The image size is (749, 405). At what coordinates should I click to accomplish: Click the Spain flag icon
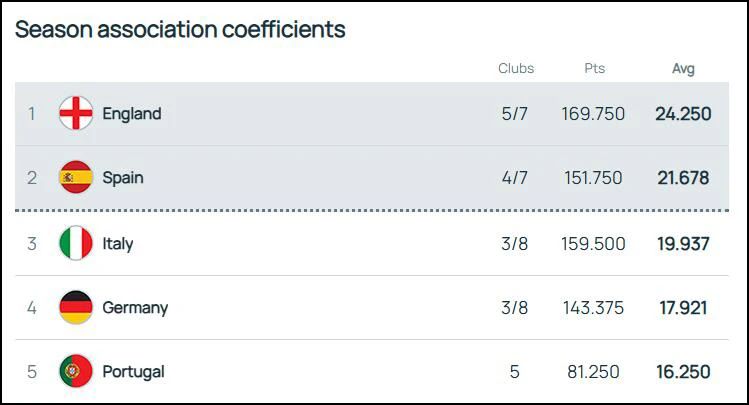pos(76,177)
